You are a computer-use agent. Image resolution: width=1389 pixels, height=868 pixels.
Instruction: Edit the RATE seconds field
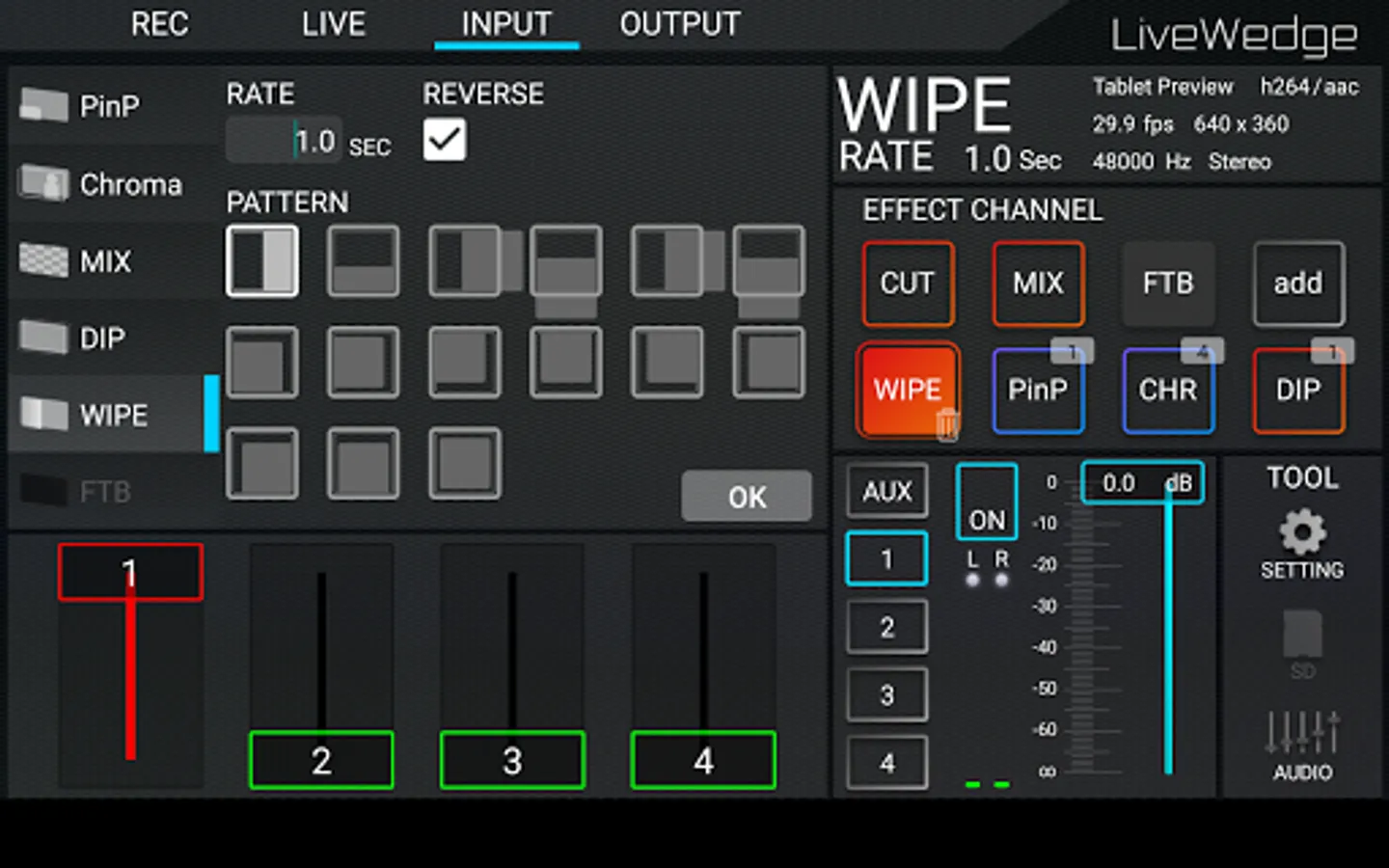click(x=284, y=142)
